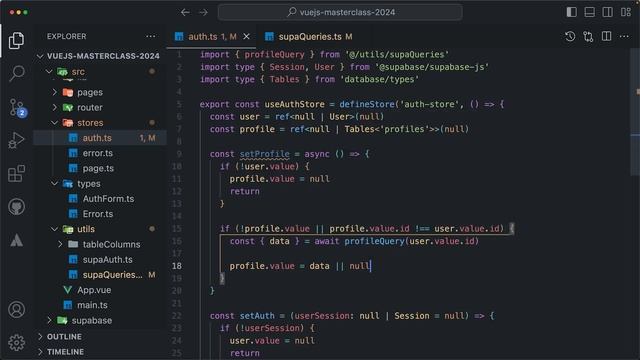Open Source Control view with 2 changes
The height and width of the screenshot is (360, 640).
pyautogui.click(x=17, y=108)
